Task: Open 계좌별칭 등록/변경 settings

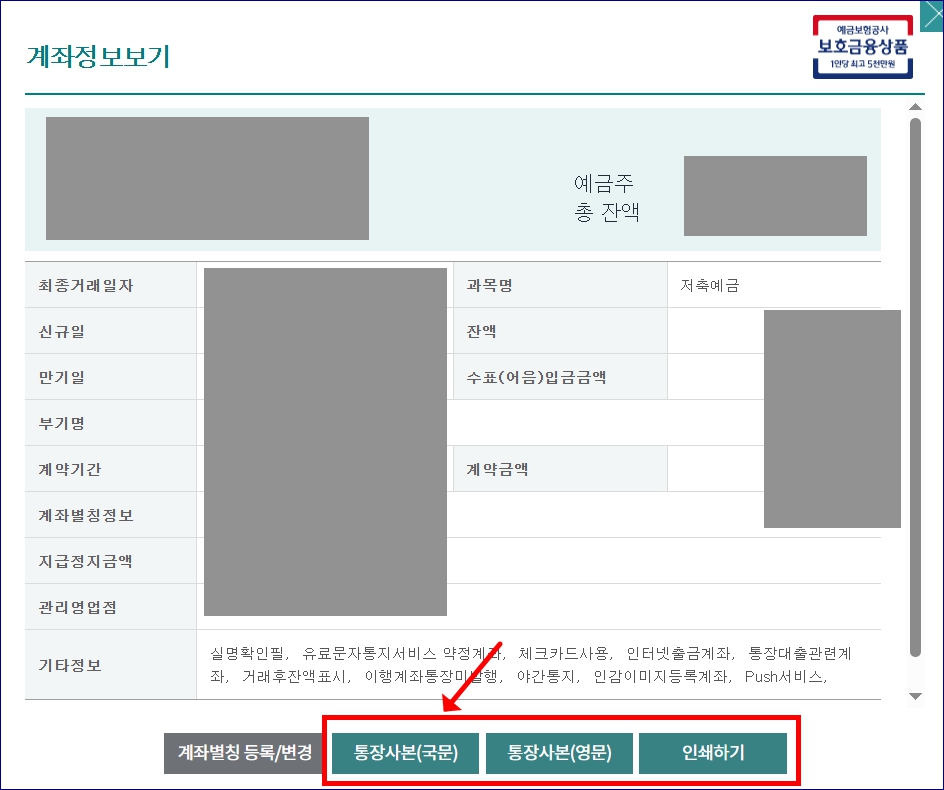Action: click(x=245, y=754)
